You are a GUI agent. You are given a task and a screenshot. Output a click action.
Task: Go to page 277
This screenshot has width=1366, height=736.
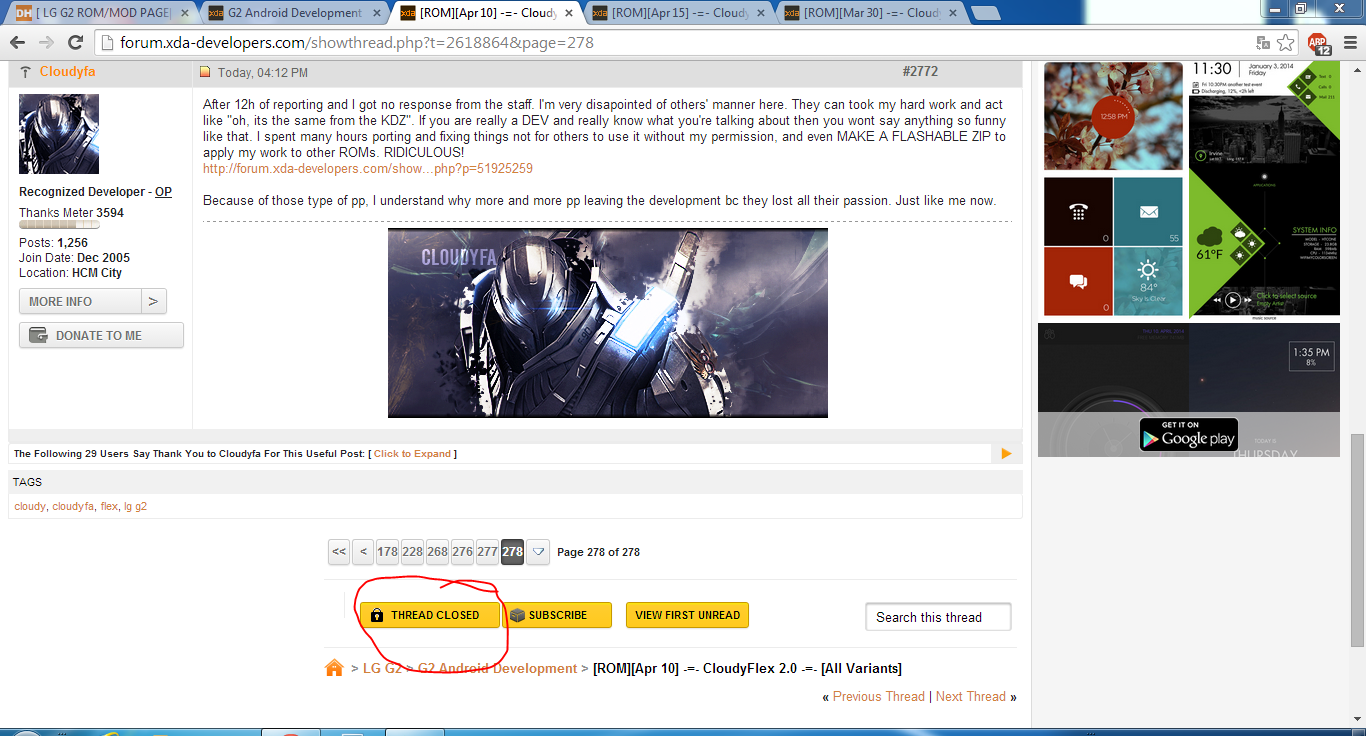point(487,552)
